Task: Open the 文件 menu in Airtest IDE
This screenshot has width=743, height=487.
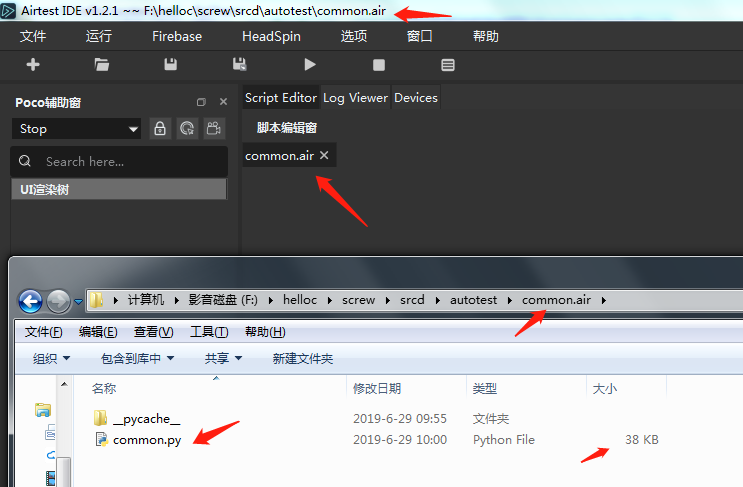Action: [33, 36]
